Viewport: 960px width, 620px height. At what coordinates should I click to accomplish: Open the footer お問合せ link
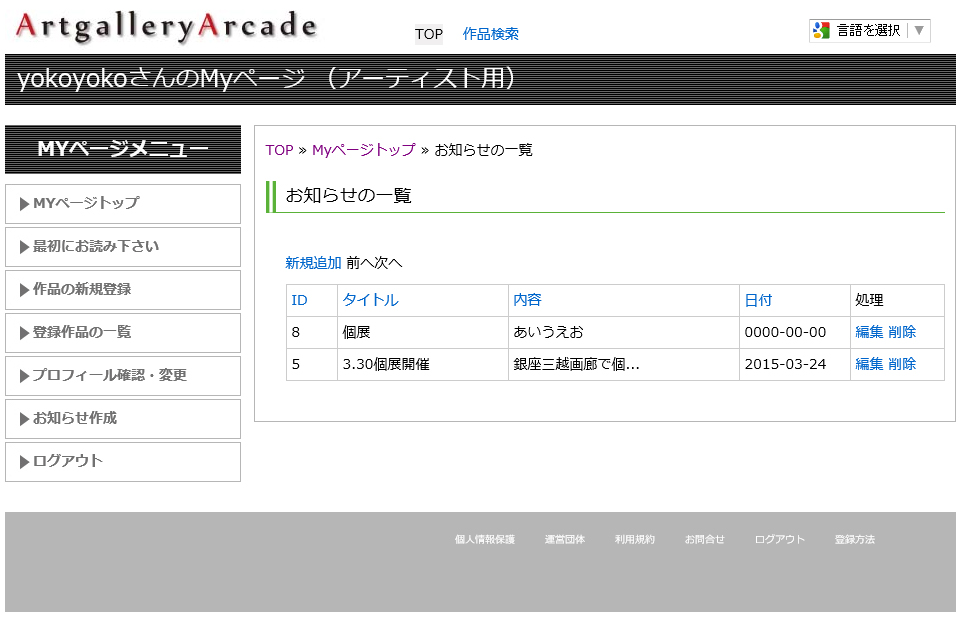(704, 540)
